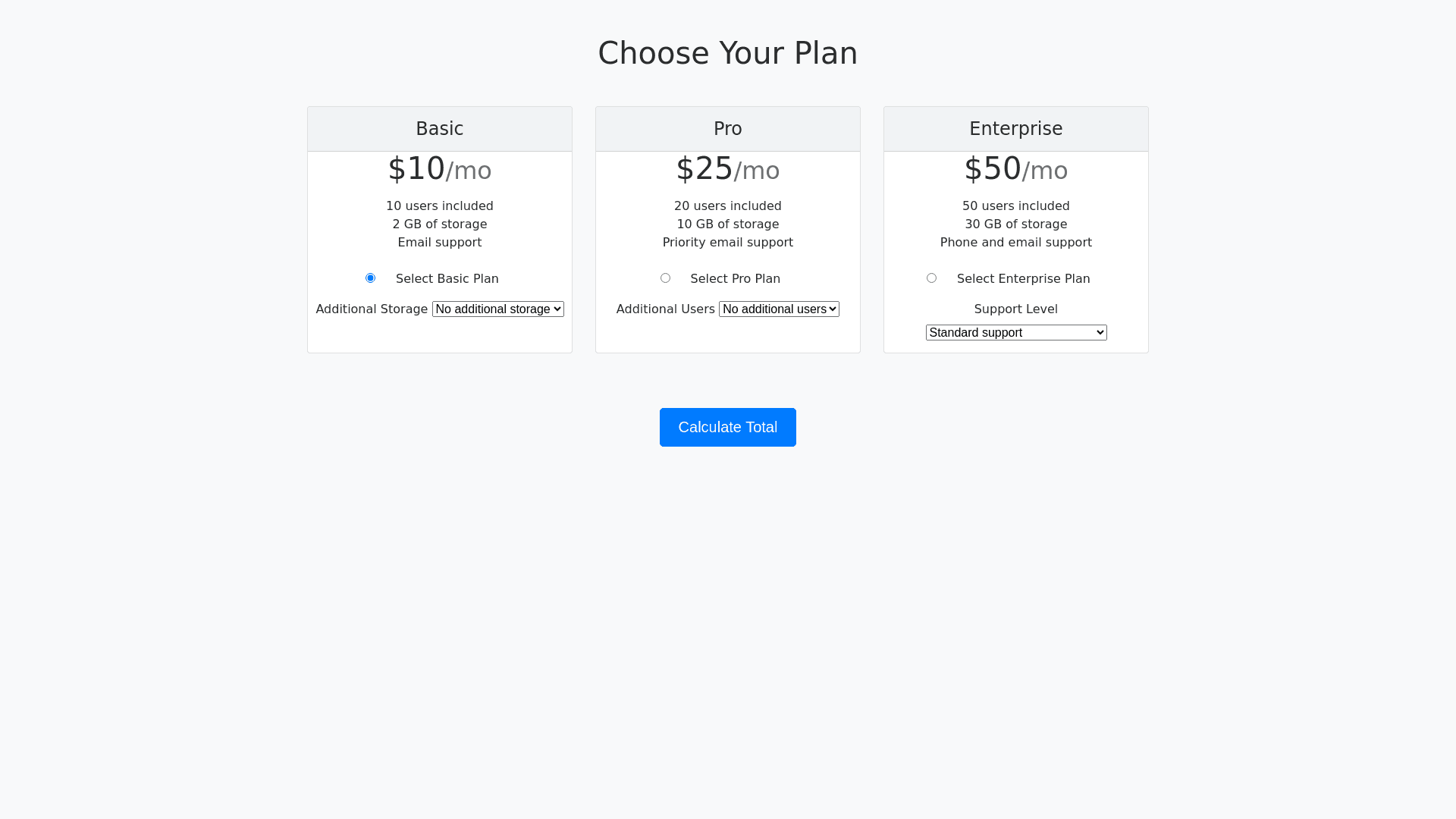Click the 'Support Level' field label

click(1015, 309)
